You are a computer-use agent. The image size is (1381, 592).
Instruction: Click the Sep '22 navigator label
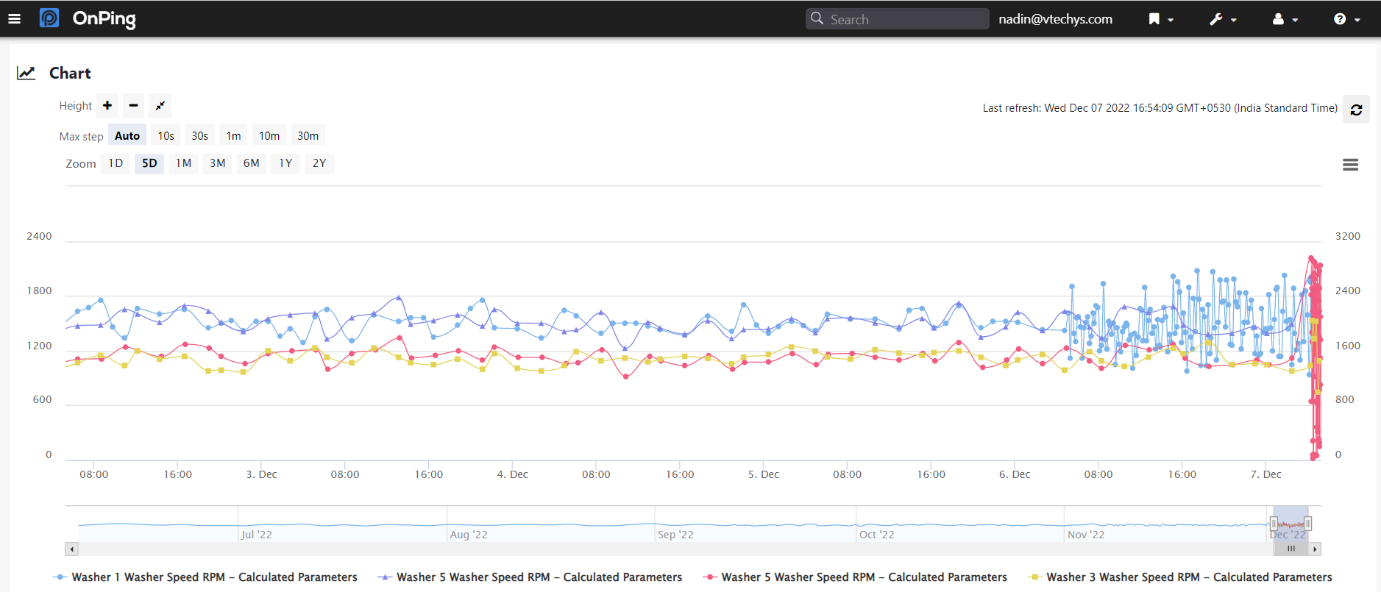675,535
